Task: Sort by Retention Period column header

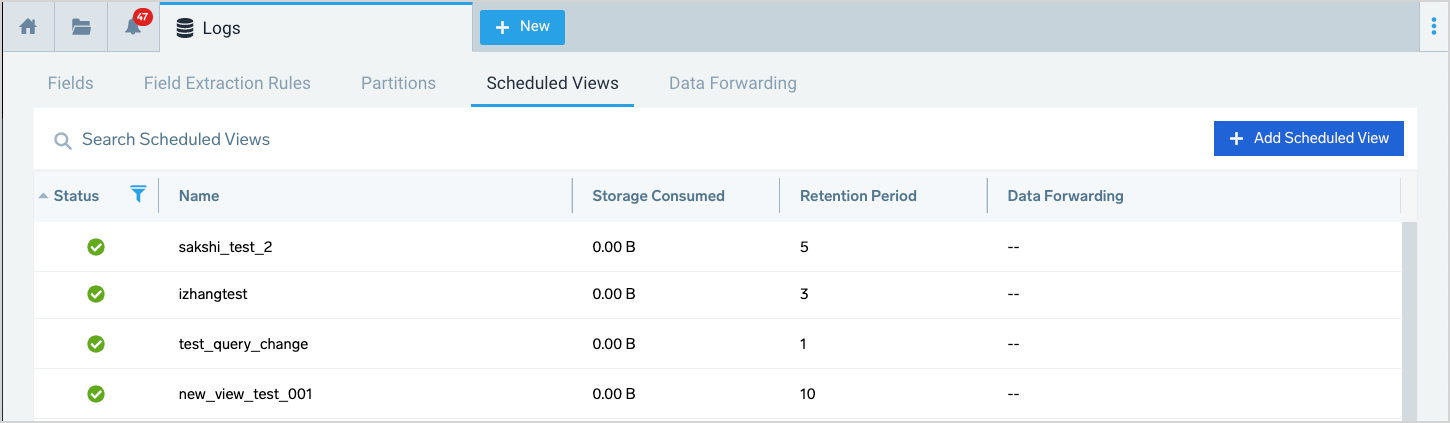Action: click(x=858, y=196)
